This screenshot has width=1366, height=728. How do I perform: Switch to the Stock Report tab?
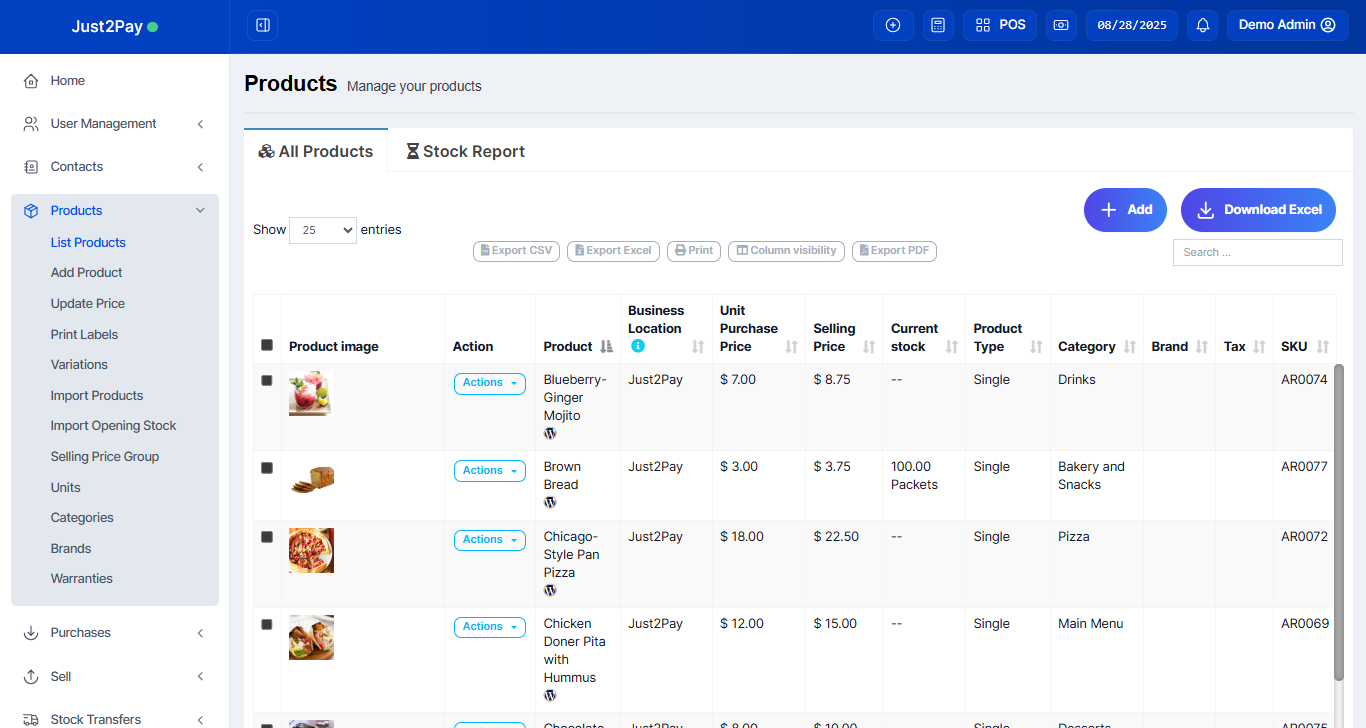pos(465,152)
